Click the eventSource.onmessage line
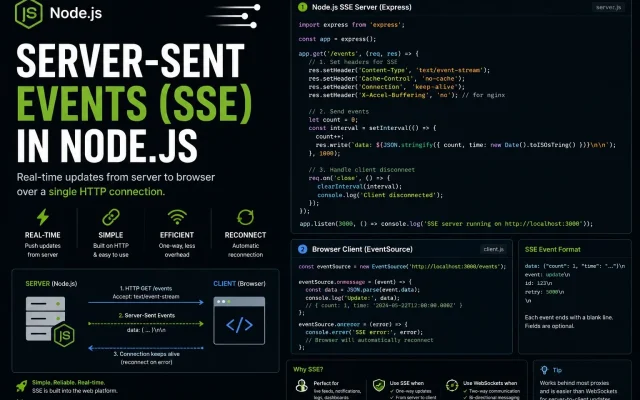The height and width of the screenshot is (400, 640). tap(355, 282)
